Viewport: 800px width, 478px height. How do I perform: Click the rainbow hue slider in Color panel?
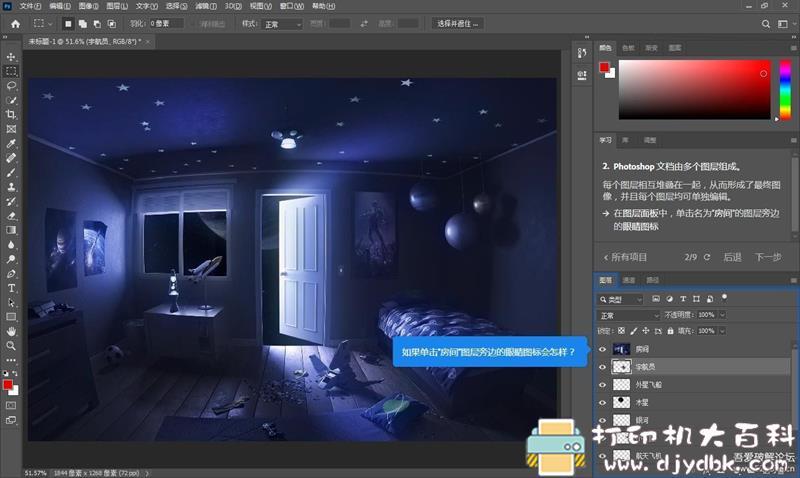click(785, 90)
